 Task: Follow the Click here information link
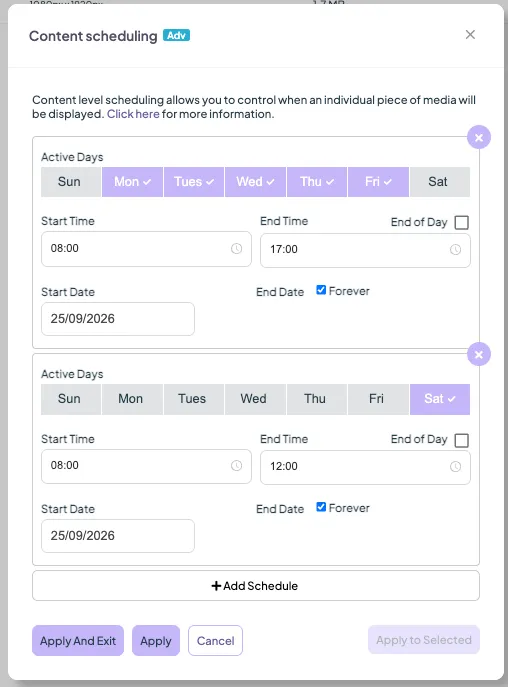coord(133,114)
